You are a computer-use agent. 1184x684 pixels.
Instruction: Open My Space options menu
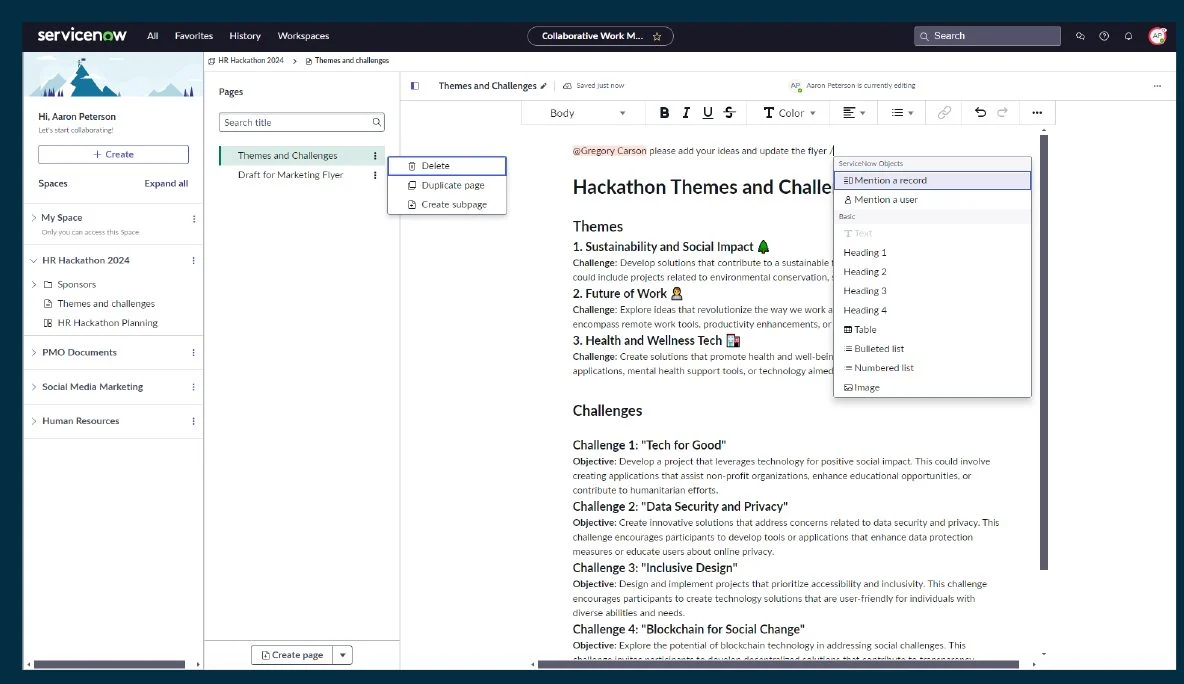pos(194,219)
